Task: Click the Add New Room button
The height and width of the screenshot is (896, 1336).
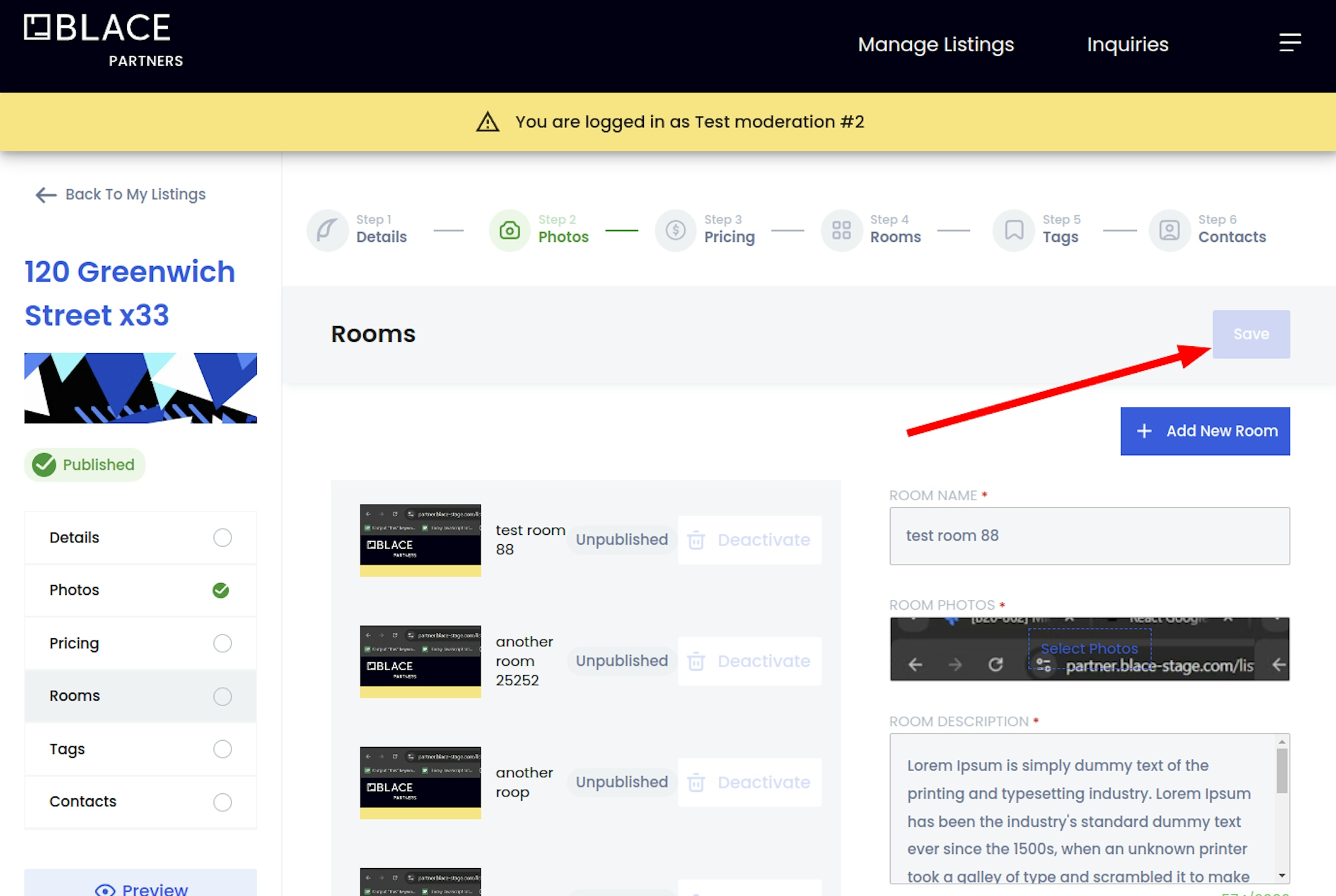Action: 1204,431
